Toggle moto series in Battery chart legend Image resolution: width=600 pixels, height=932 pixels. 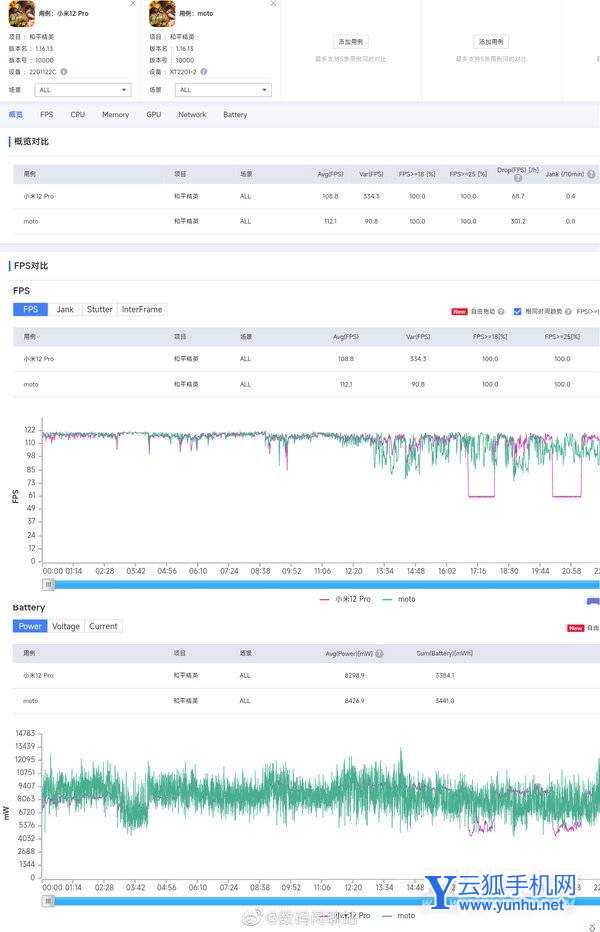click(399, 915)
